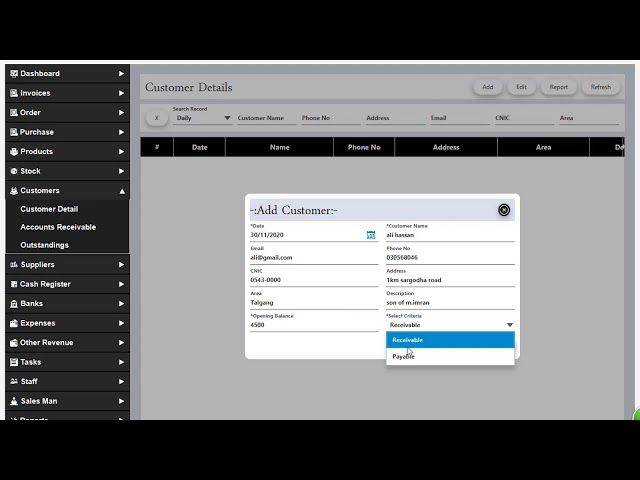The image size is (640, 480).
Task: Click the Report button
Action: (x=558, y=87)
